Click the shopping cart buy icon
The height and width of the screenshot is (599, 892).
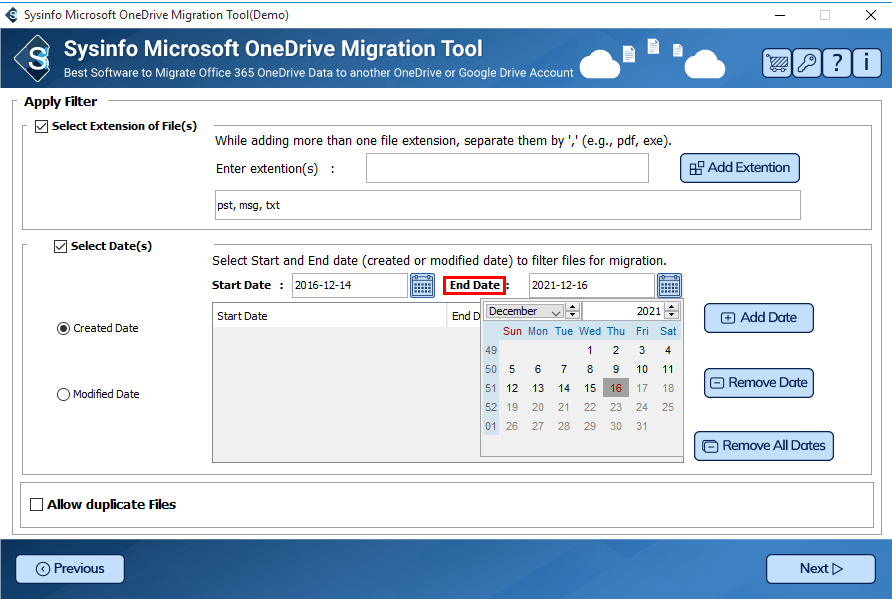pos(776,62)
